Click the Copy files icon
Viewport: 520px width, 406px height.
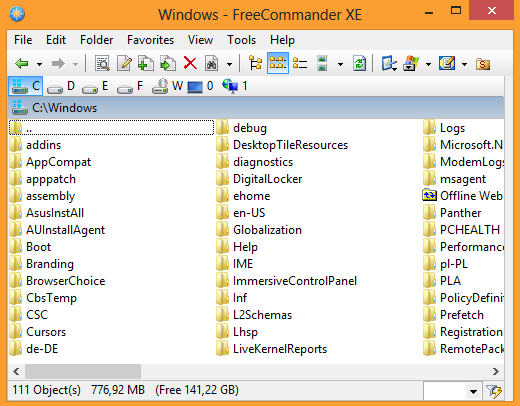point(146,63)
